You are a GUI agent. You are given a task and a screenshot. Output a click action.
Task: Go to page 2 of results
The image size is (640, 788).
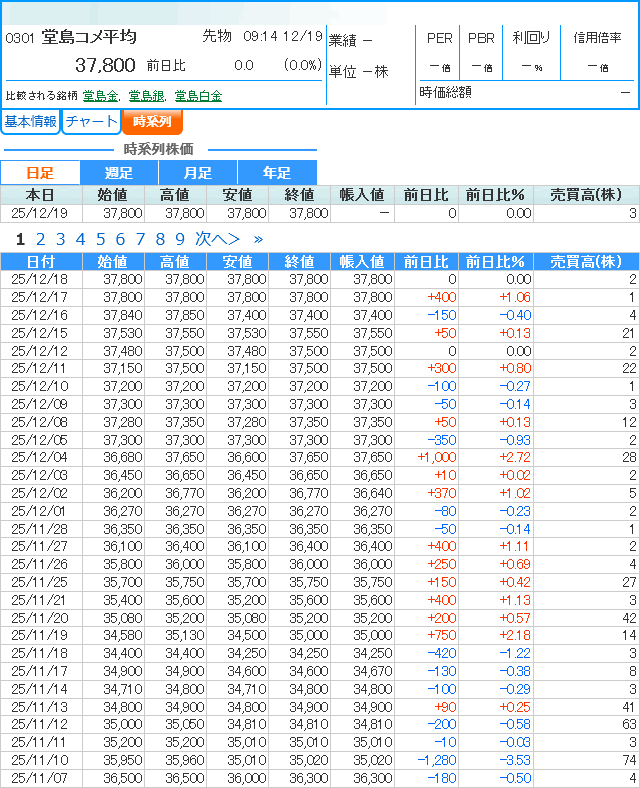pos(40,239)
